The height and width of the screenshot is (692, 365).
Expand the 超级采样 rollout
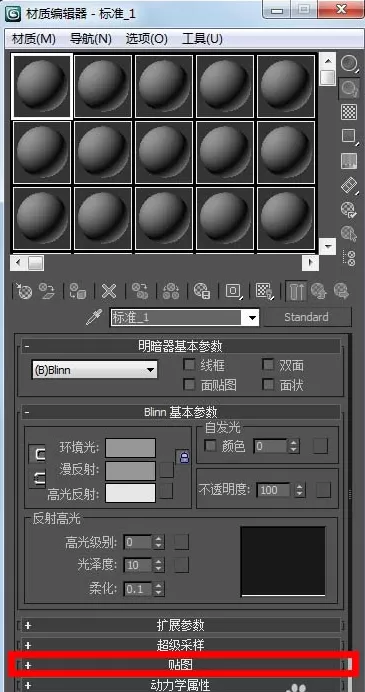coord(181,645)
